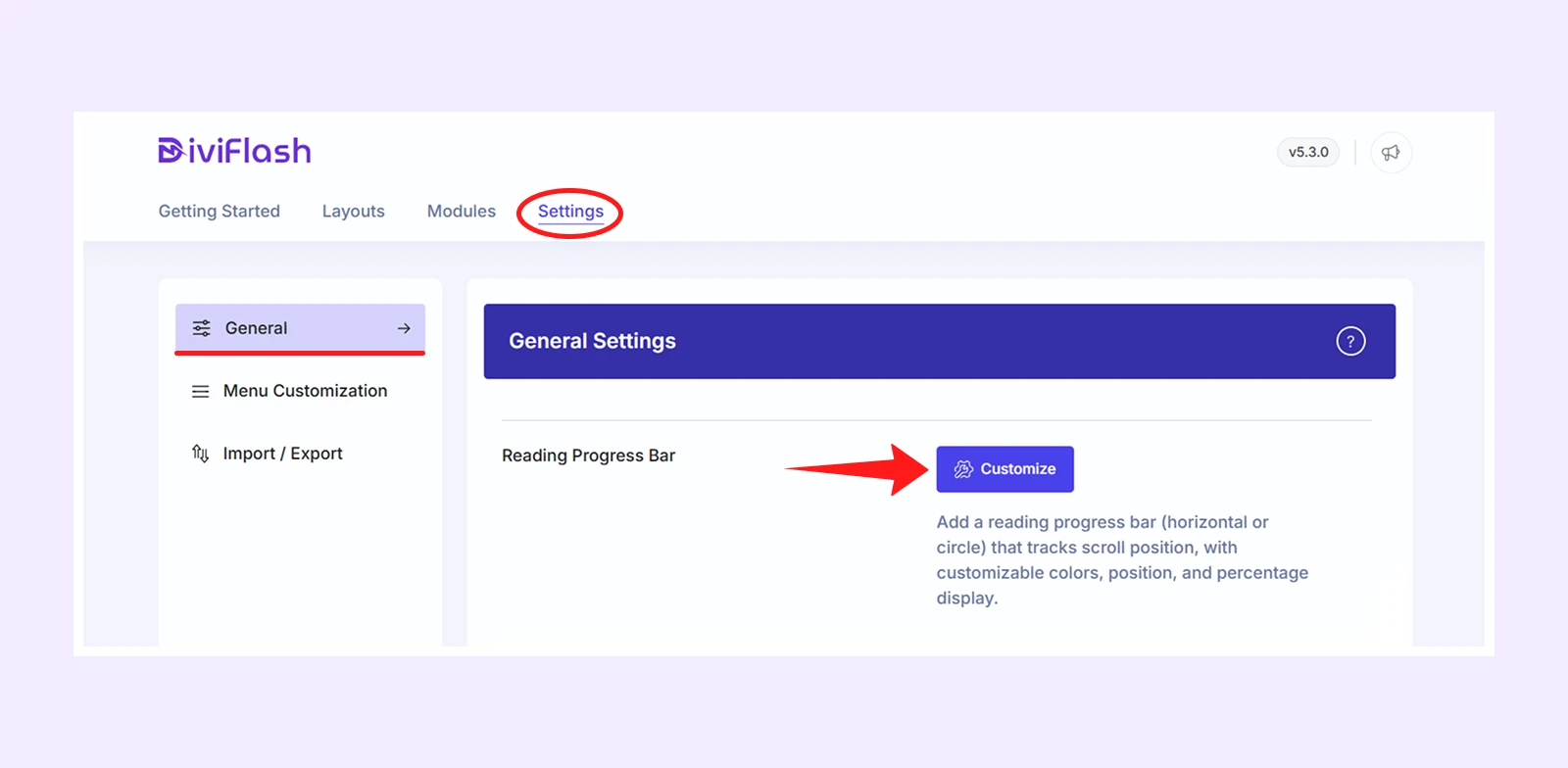Click the DiviFlash logo

click(234, 151)
